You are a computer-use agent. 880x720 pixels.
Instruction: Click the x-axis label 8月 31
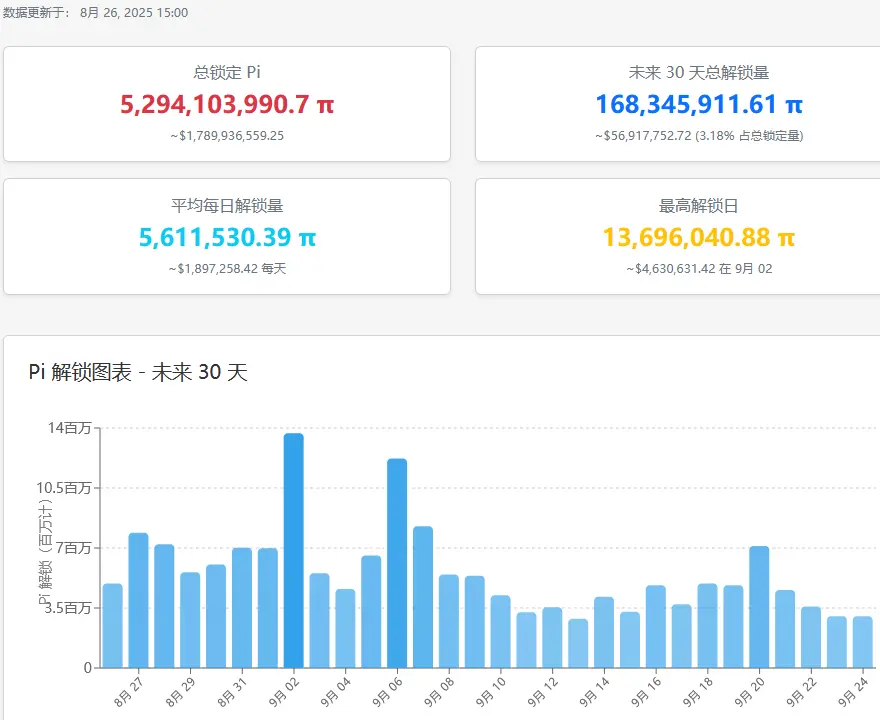pos(232,692)
